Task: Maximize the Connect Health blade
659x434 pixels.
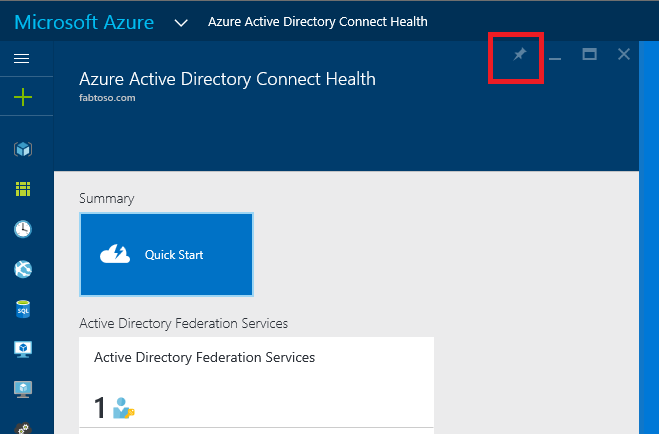Action: (x=590, y=55)
